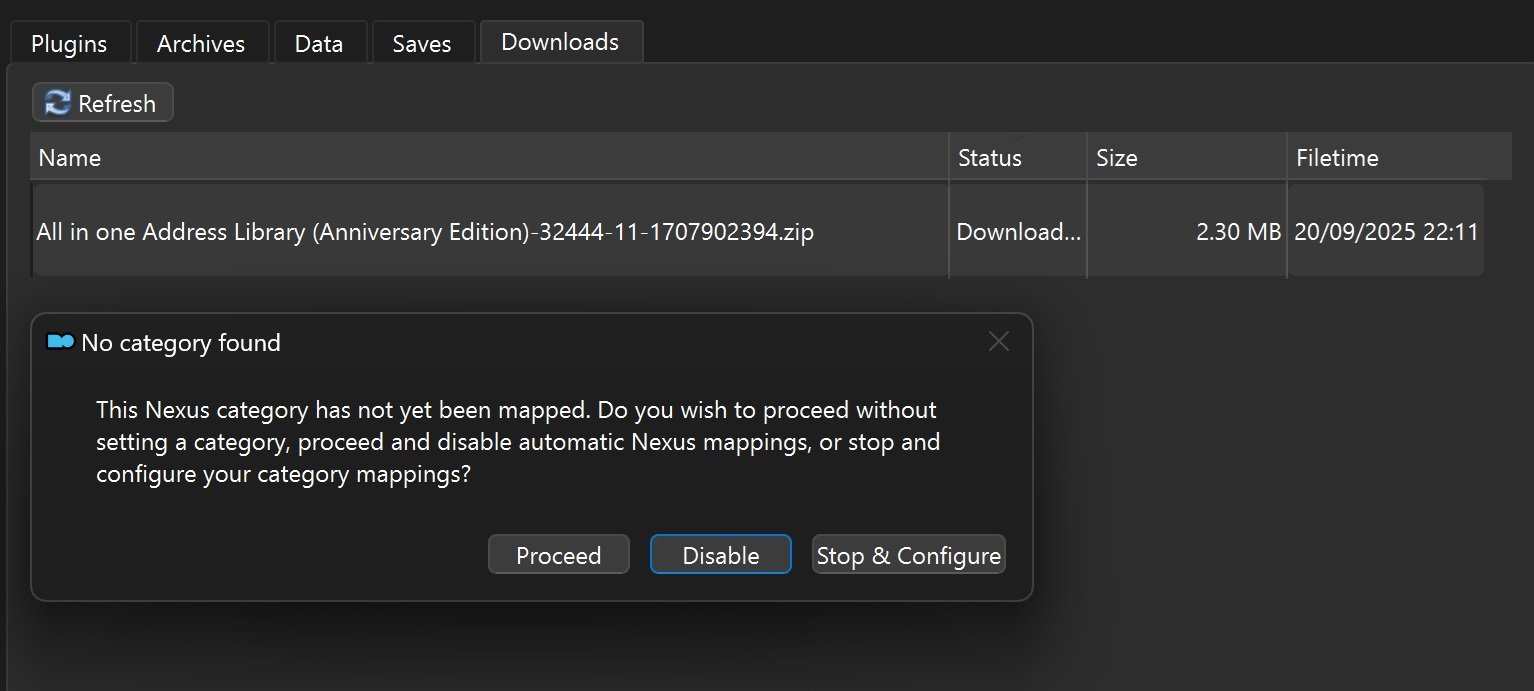1534x691 pixels.
Task: Click the Downloads tab
Action: 560,42
